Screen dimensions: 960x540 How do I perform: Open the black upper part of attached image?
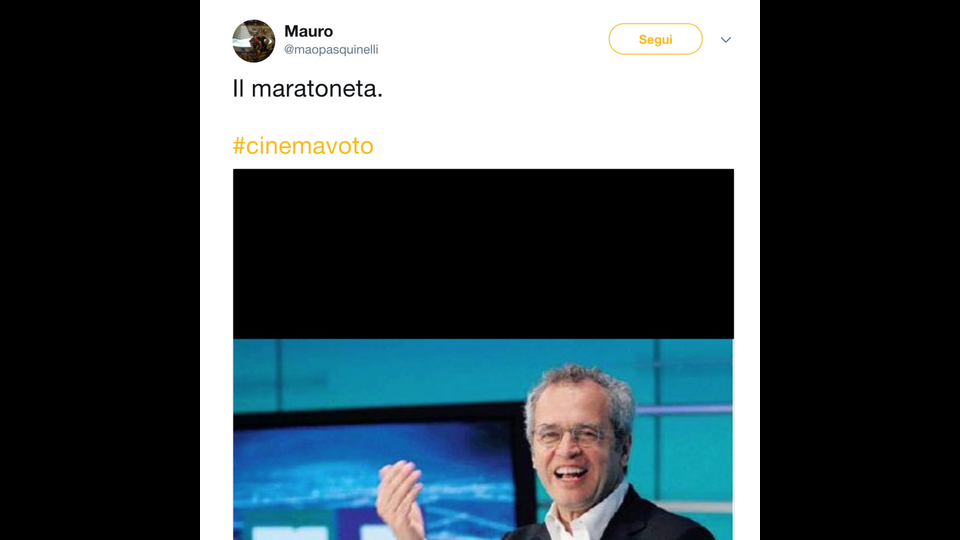pyautogui.click(x=483, y=254)
